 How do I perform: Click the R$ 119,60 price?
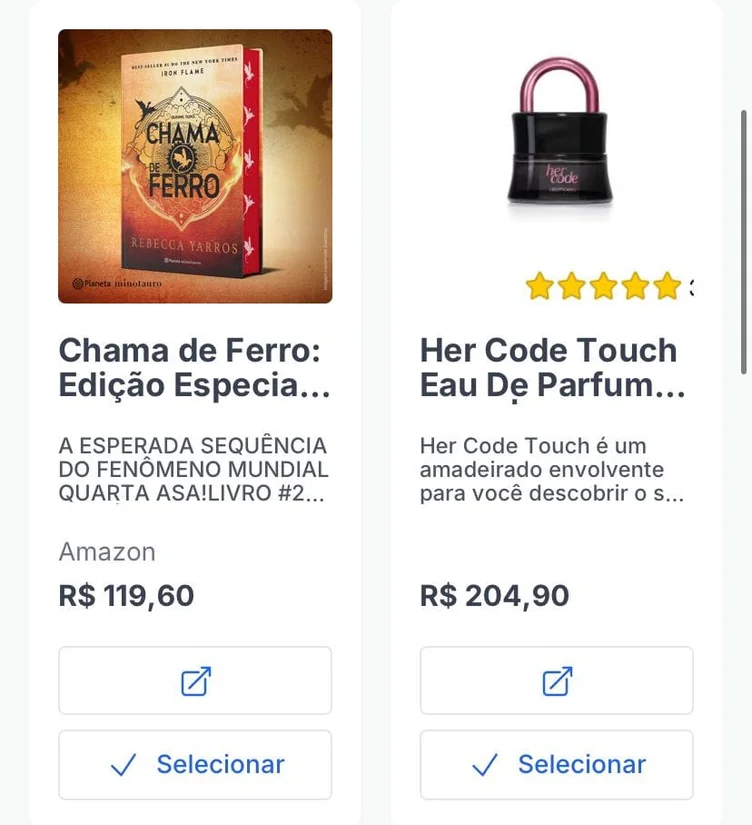[x=126, y=596]
